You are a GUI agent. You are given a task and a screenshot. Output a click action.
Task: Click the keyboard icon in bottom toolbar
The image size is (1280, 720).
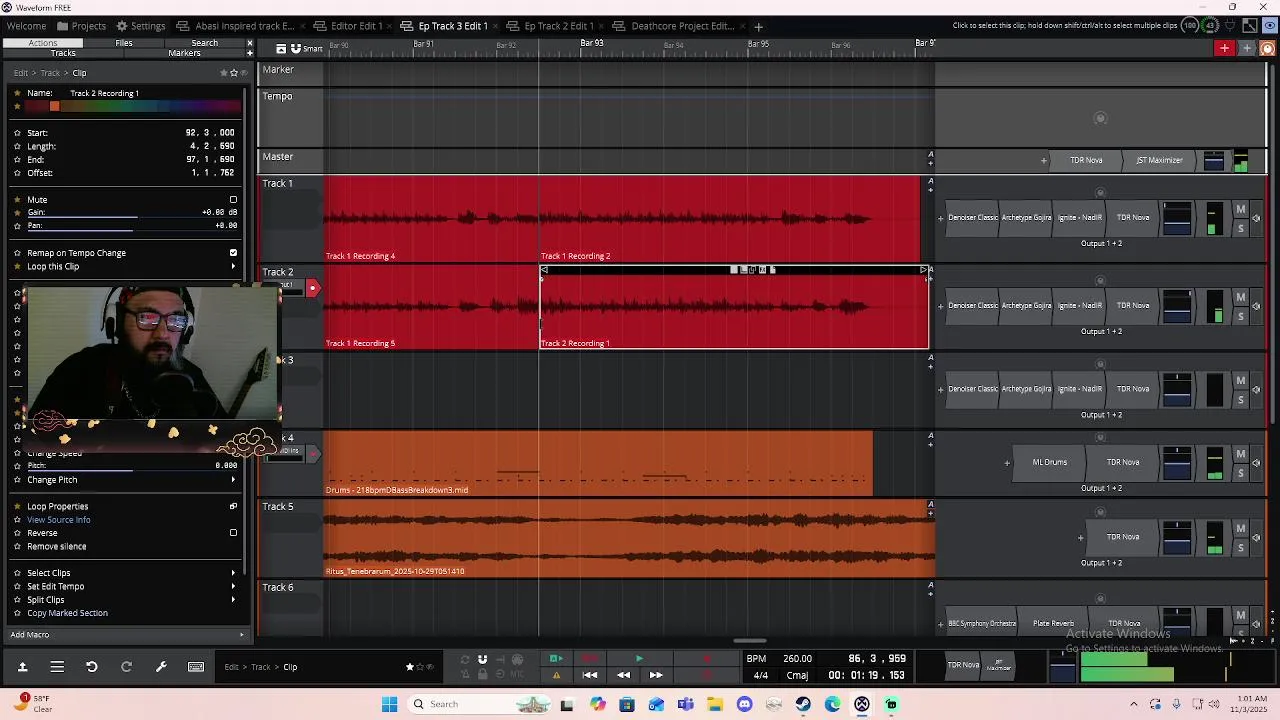tap(196, 667)
